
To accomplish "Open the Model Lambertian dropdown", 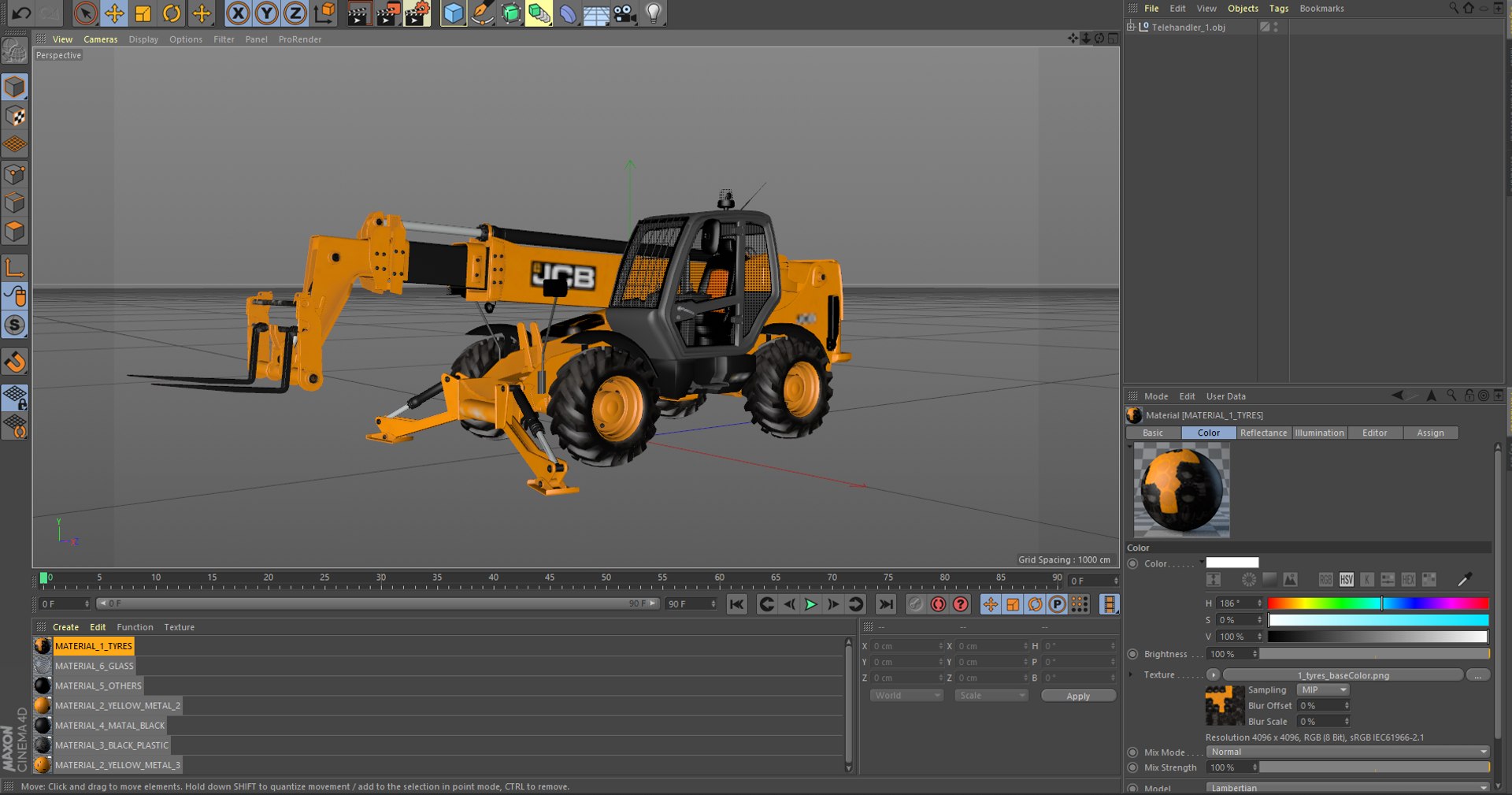I will pos(1347,788).
